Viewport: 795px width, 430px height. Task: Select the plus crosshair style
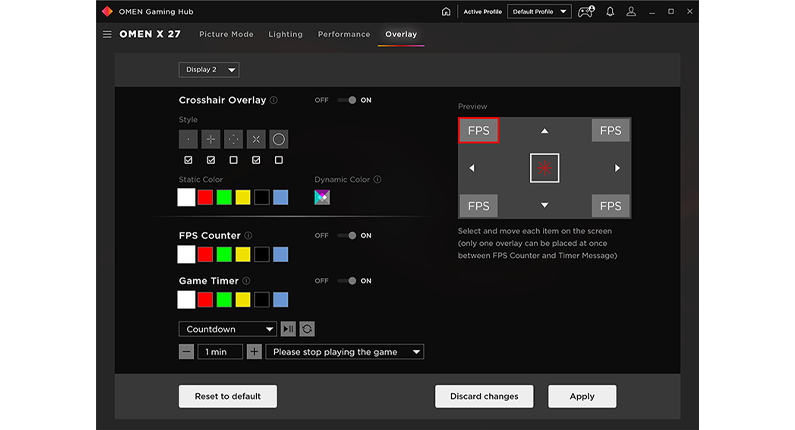(x=211, y=139)
